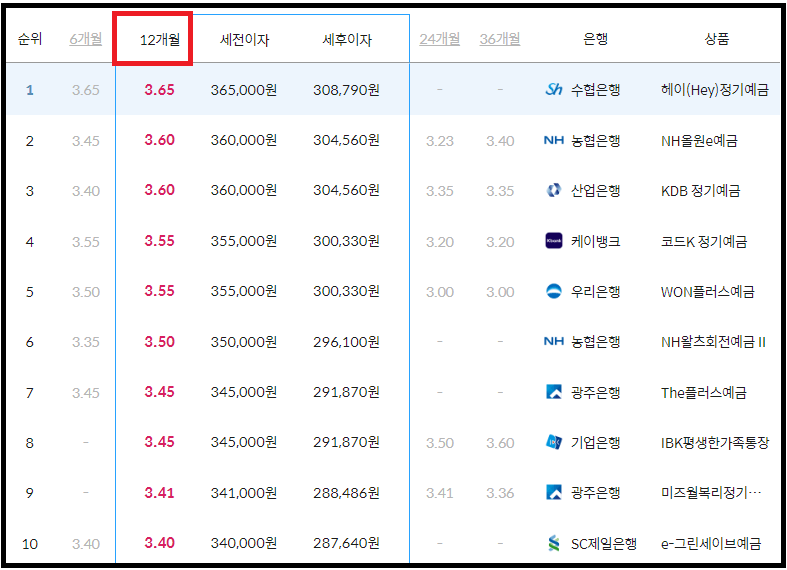Click the Suhyup Bank Sh logo
This screenshot has width=787, height=570.
click(x=554, y=90)
